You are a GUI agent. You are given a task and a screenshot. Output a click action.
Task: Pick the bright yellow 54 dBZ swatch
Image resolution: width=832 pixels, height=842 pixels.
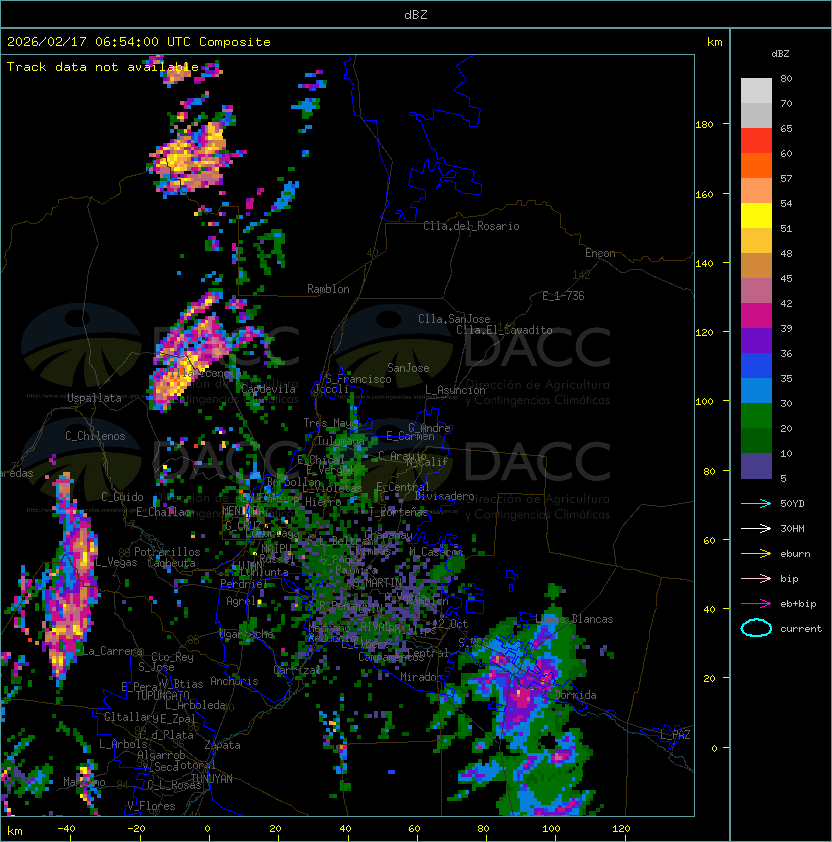coord(756,215)
